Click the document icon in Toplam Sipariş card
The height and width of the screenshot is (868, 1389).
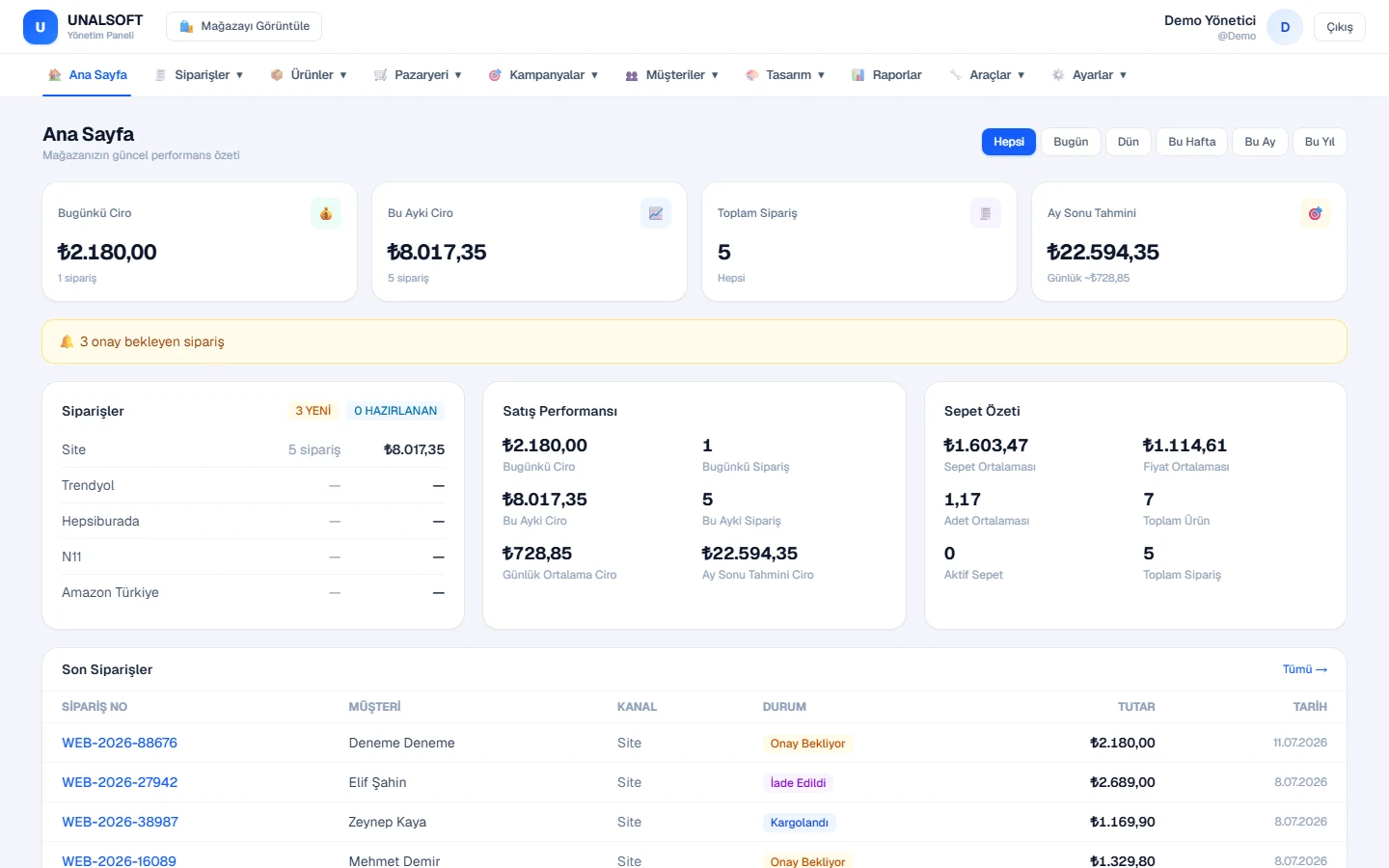coord(986,213)
